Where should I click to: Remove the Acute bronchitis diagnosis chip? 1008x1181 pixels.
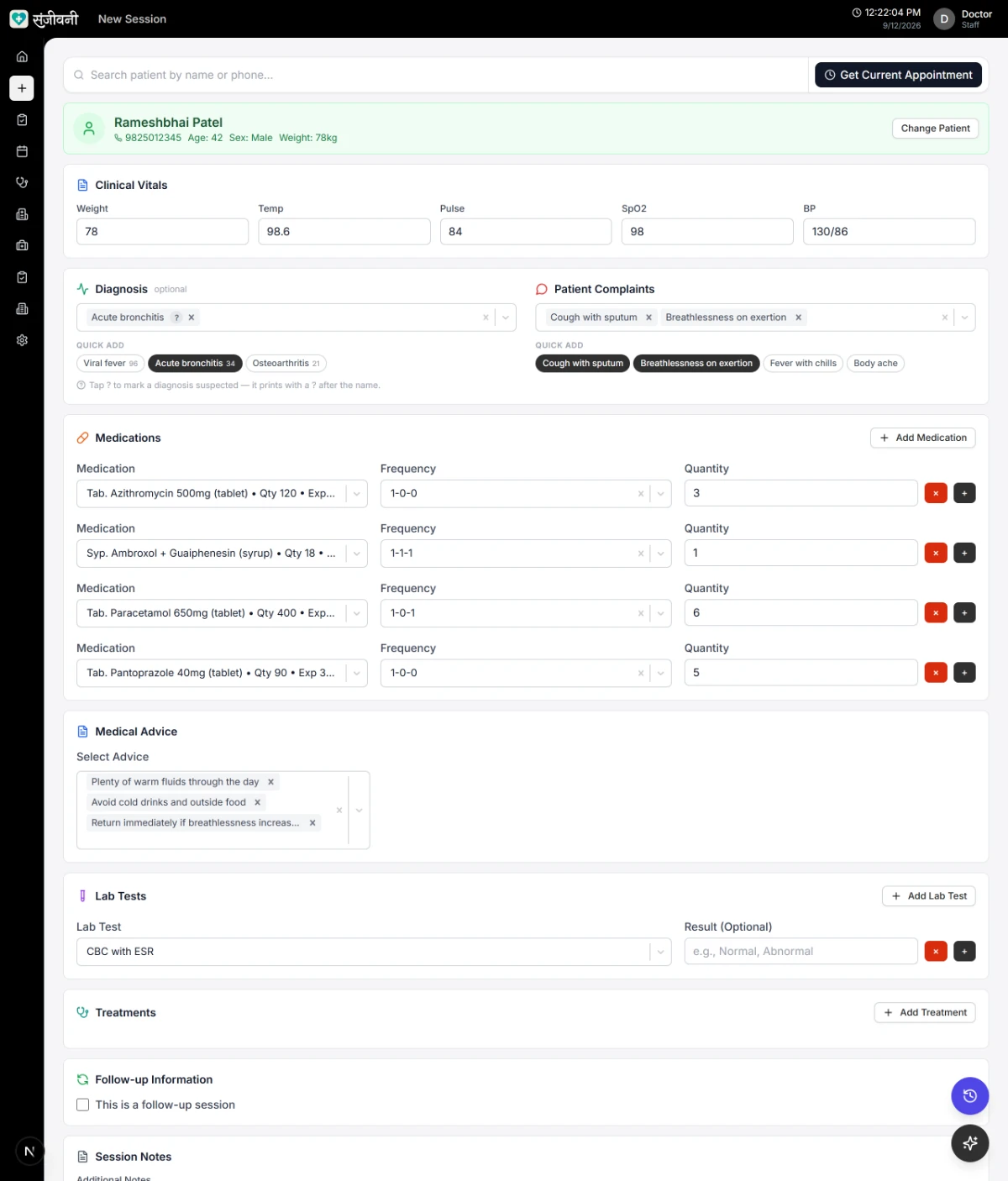click(x=192, y=318)
